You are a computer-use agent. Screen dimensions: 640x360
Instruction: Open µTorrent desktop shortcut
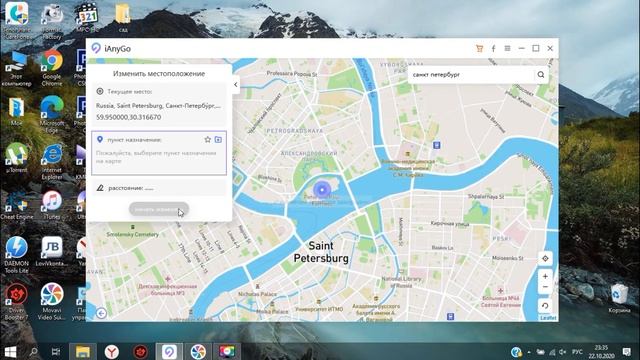[x=16, y=158]
